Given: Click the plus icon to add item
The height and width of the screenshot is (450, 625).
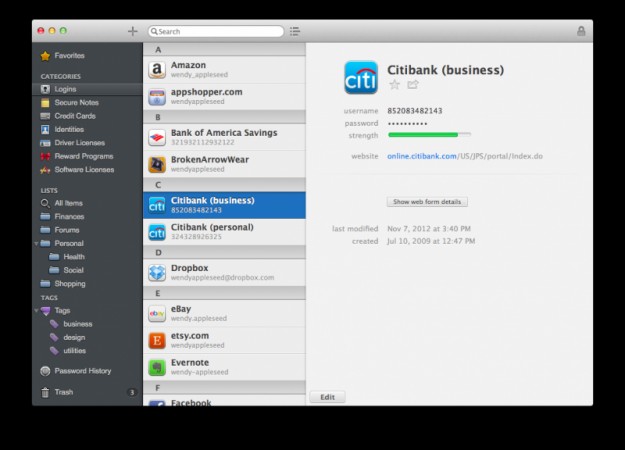Looking at the screenshot, I should pyautogui.click(x=132, y=31).
